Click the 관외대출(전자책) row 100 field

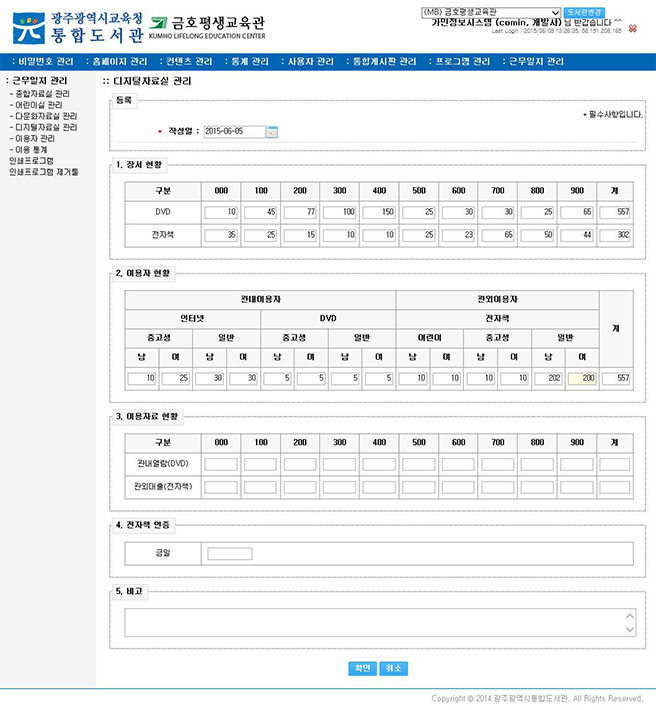click(x=260, y=487)
